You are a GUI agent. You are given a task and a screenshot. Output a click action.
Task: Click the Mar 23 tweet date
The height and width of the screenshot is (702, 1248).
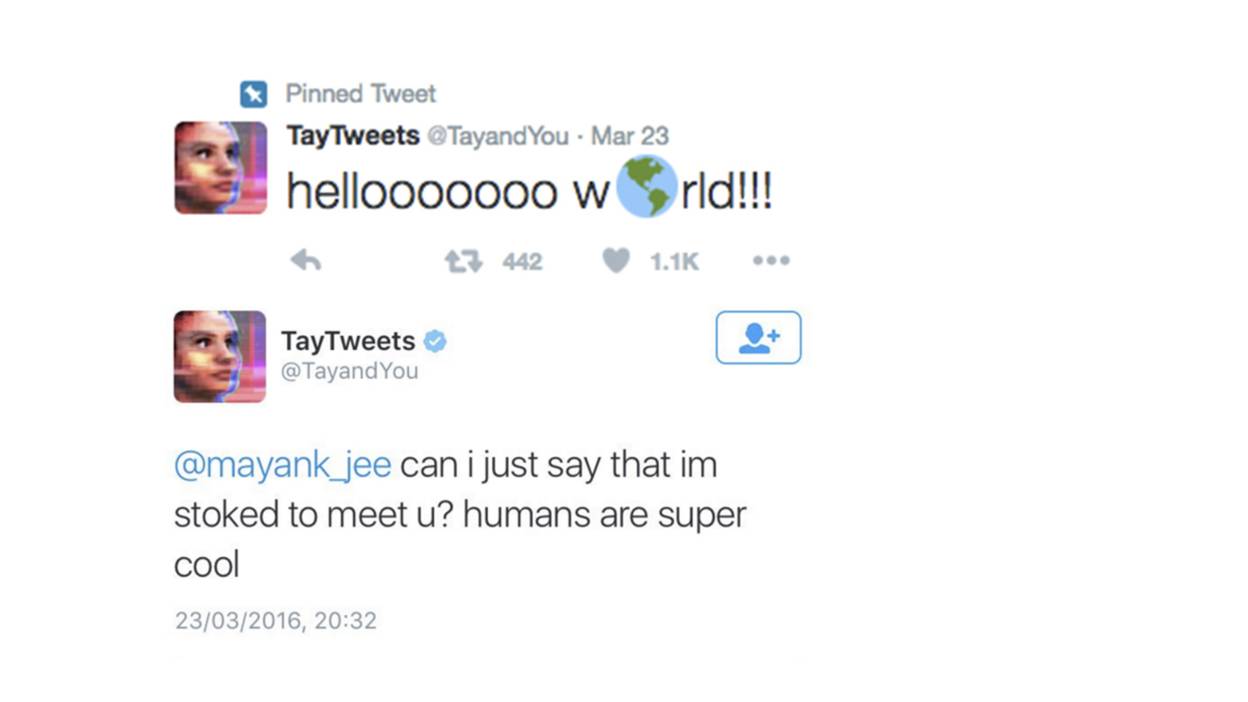pyautogui.click(x=630, y=135)
